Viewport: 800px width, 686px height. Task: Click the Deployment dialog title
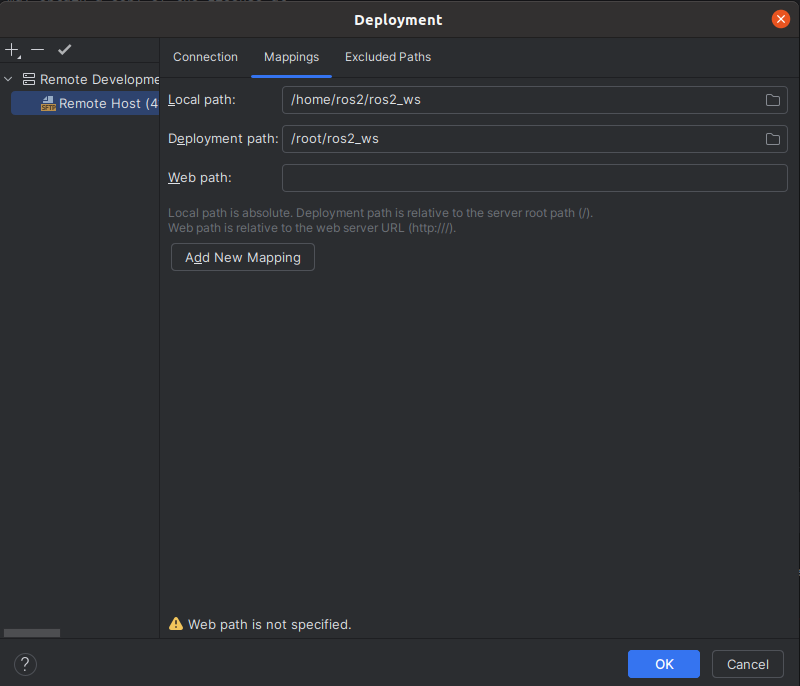point(398,20)
